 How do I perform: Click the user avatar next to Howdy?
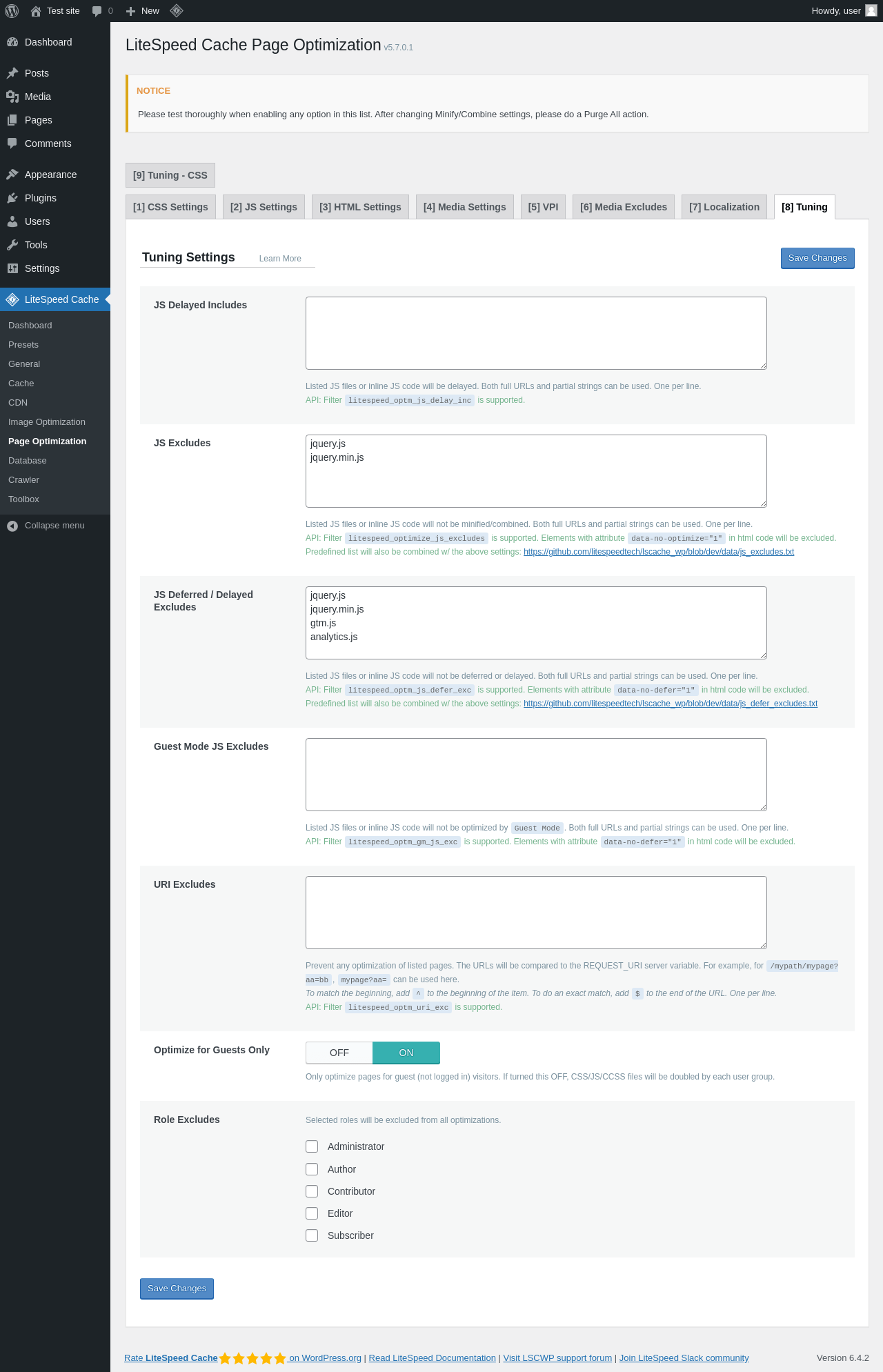coord(871,11)
